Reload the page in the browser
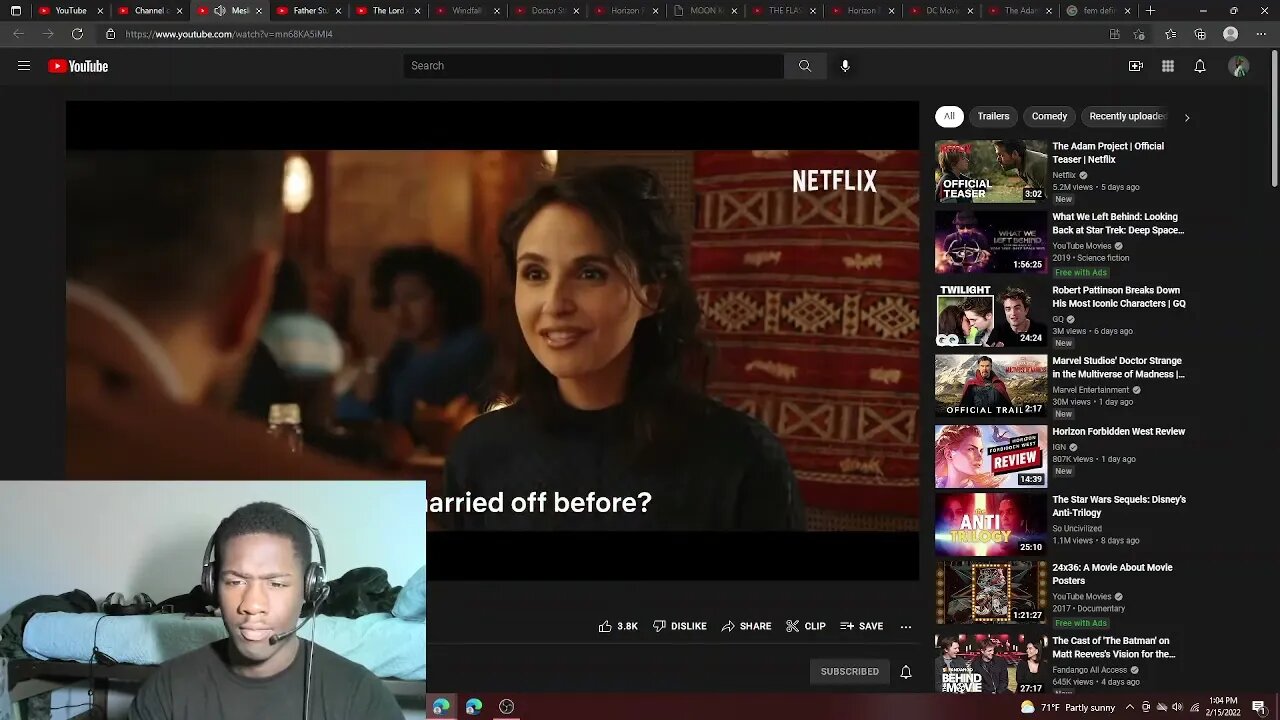Screen dimensions: 1280x720 pos(77,34)
